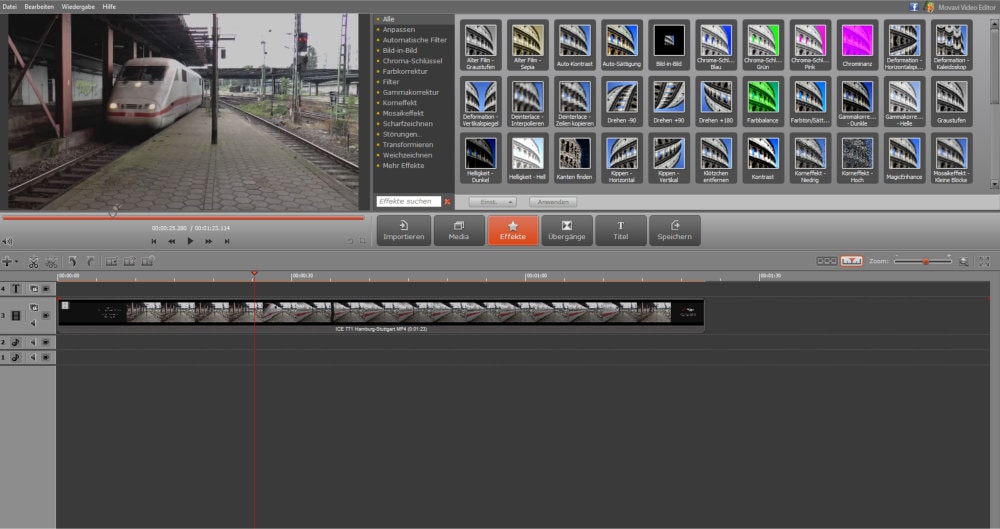Select the Mehr Effekte category
Screen dimensions: 1000x529
coord(403,165)
